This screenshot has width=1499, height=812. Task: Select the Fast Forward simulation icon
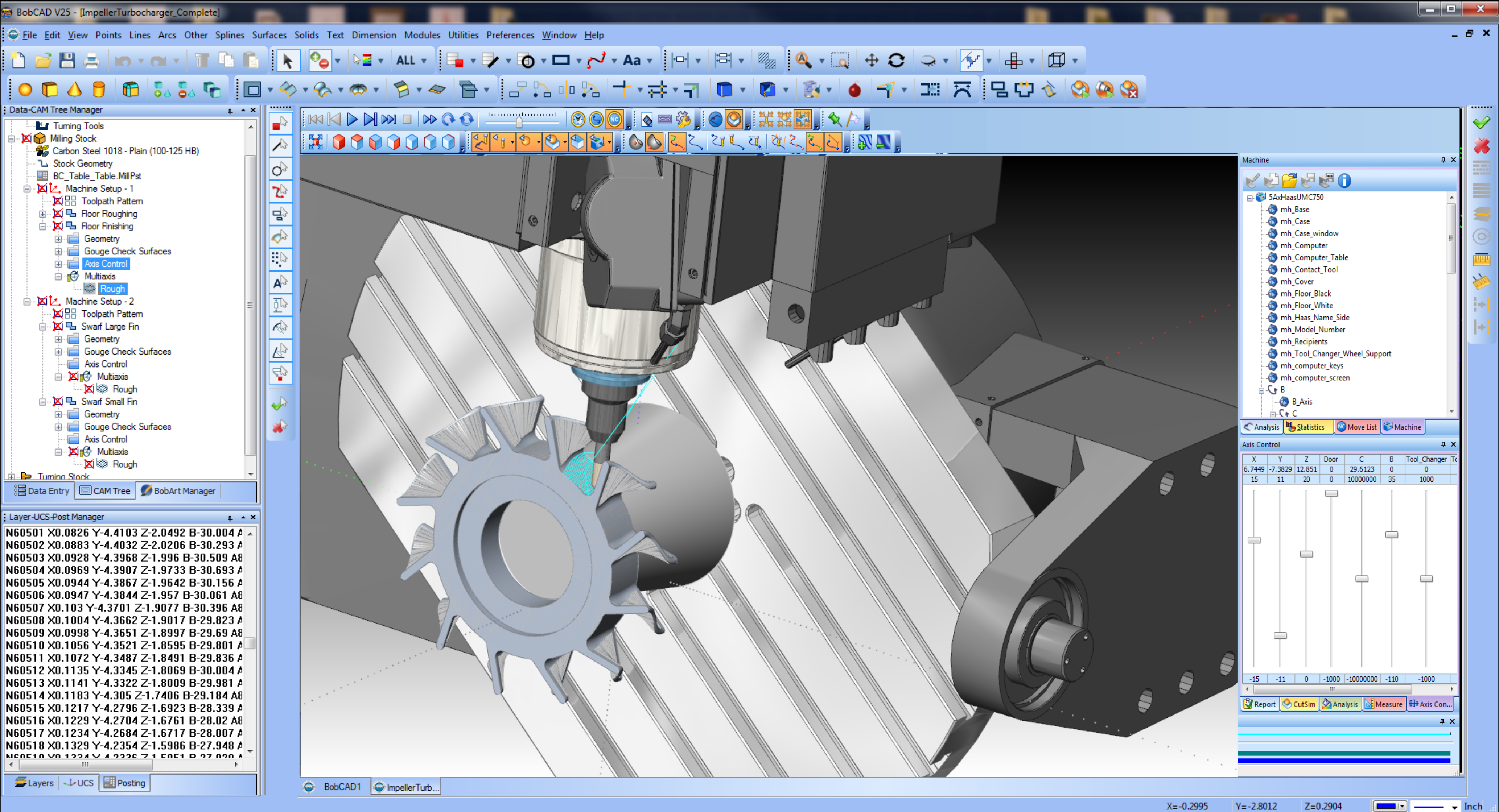pos(429,119)
